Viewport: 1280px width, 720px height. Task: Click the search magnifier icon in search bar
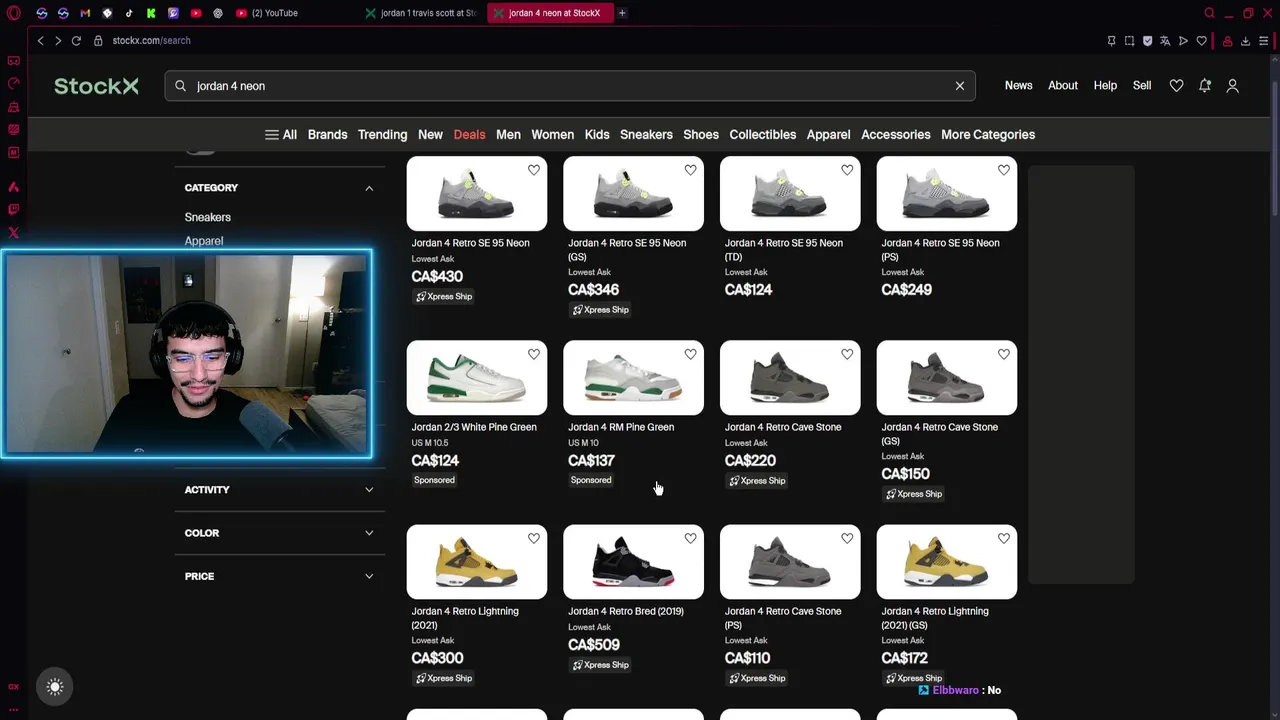[181, 86]
